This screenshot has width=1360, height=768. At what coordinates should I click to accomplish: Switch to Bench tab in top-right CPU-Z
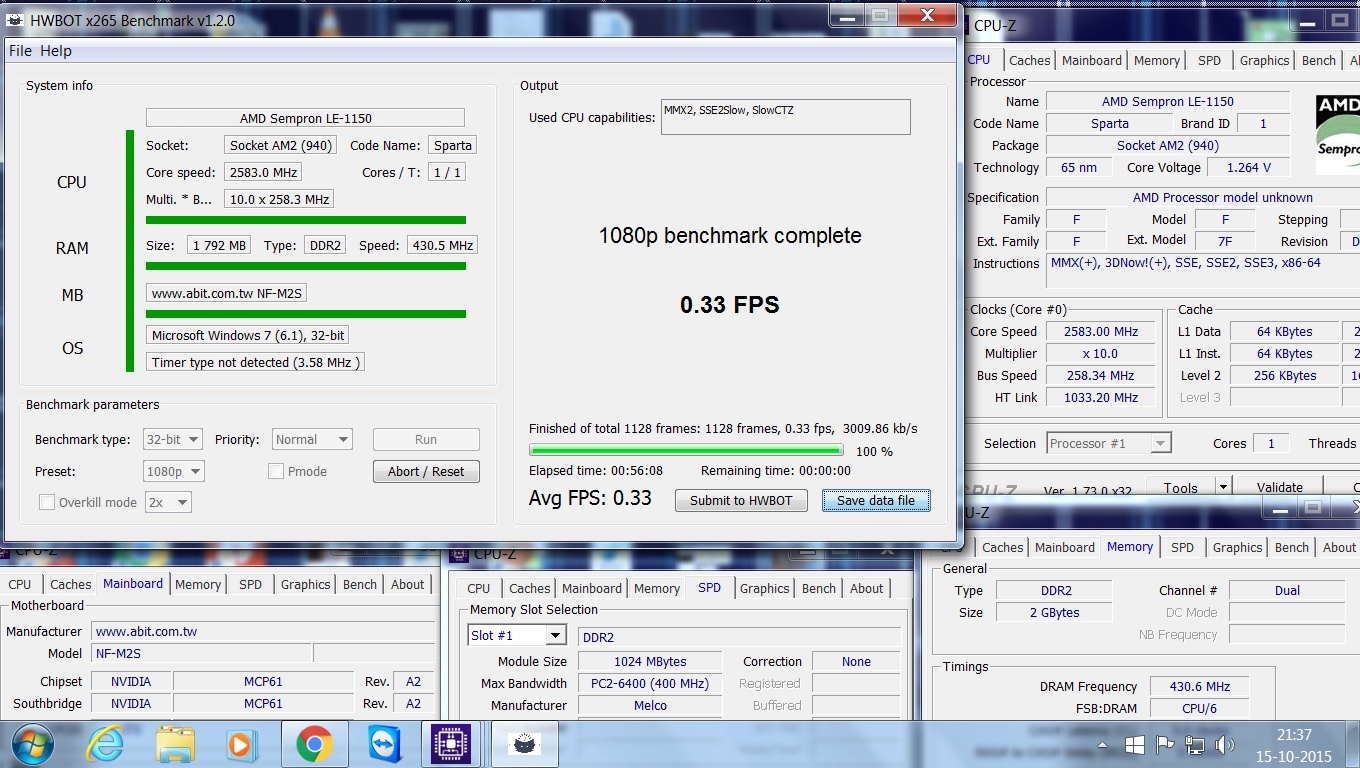pos(1318,60)
